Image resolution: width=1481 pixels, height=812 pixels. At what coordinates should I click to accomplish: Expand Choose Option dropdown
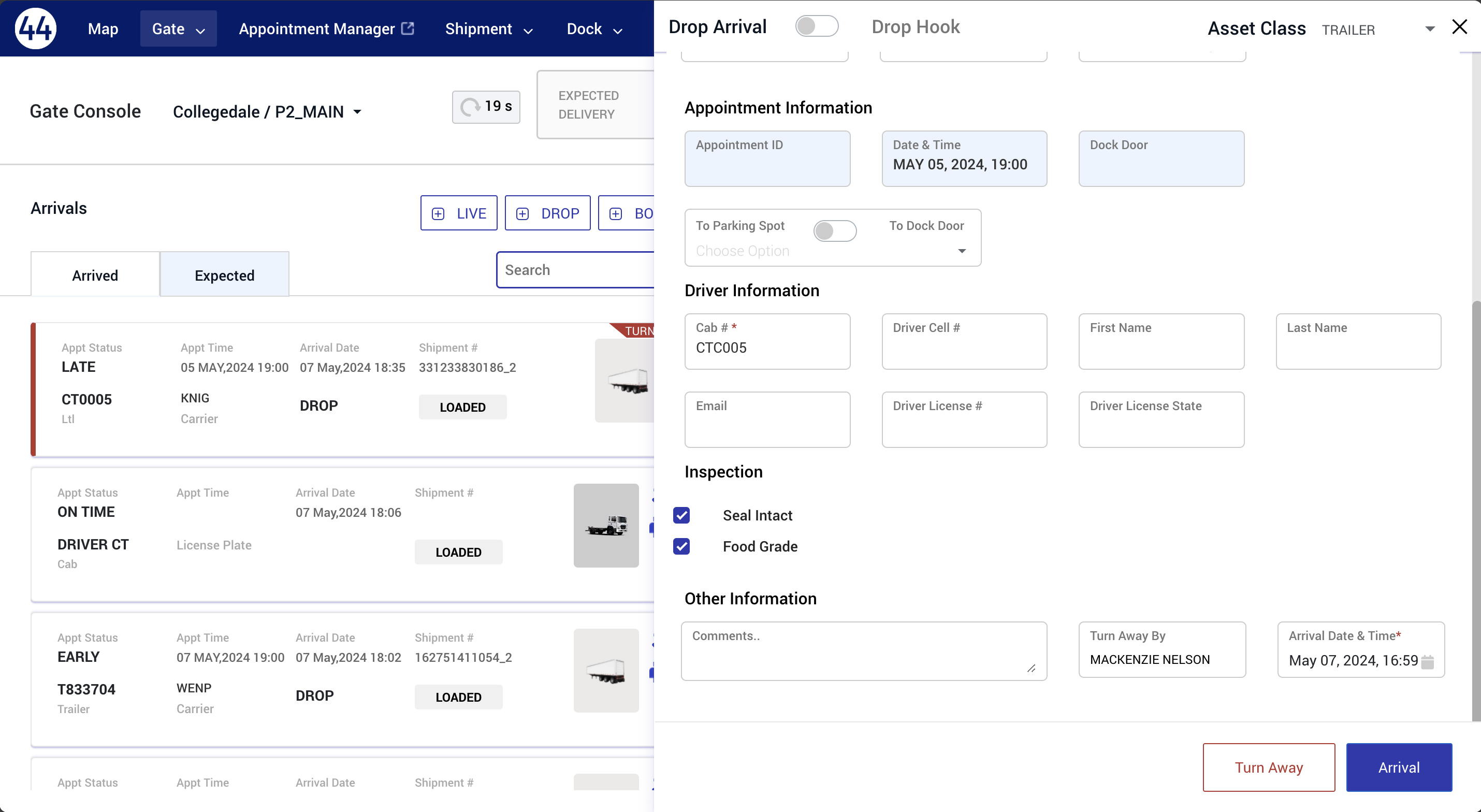point(832,251)
